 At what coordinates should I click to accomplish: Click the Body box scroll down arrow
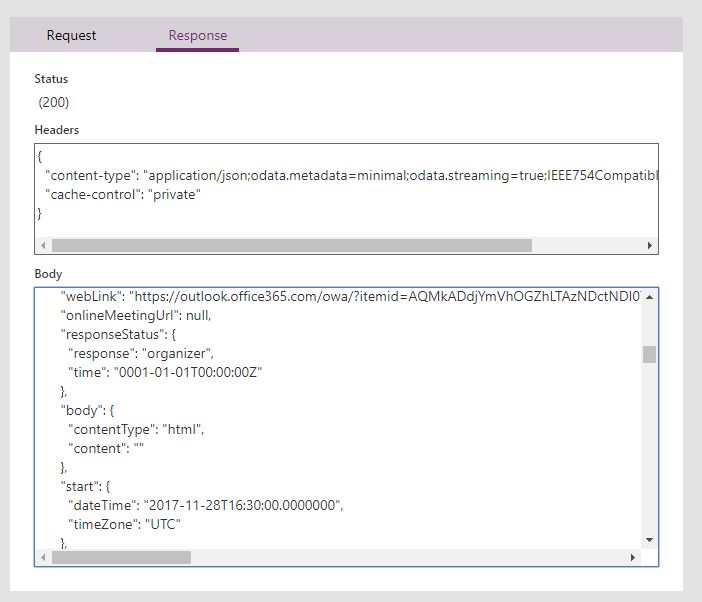point(650,540)
